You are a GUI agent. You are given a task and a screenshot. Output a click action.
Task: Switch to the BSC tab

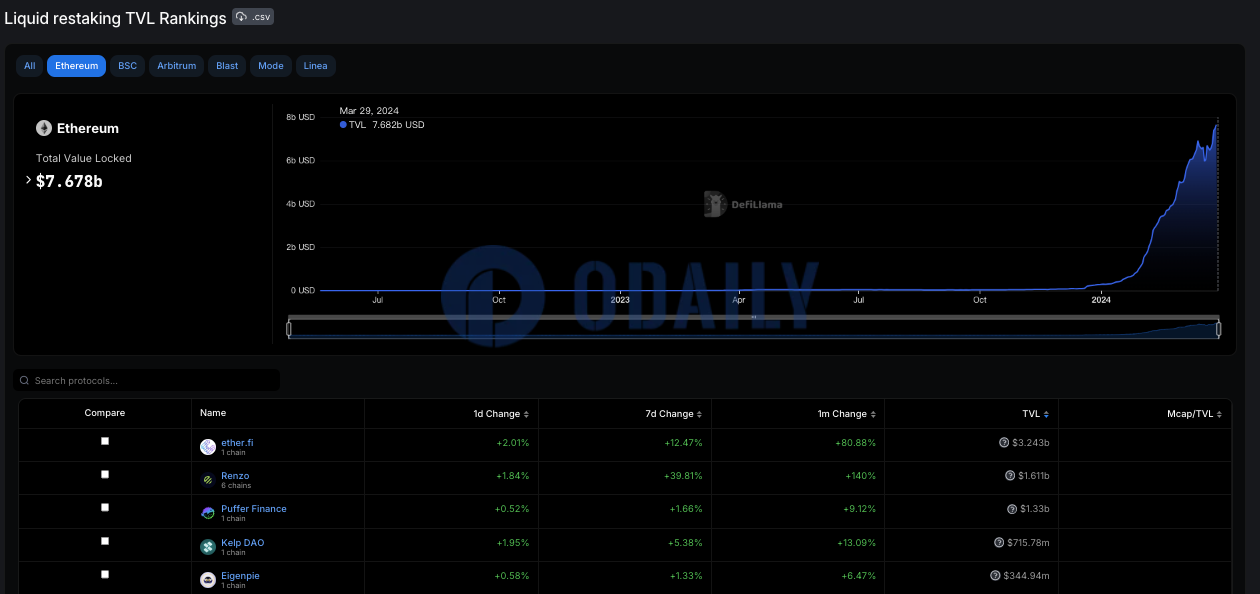click(x=127, y=66)
